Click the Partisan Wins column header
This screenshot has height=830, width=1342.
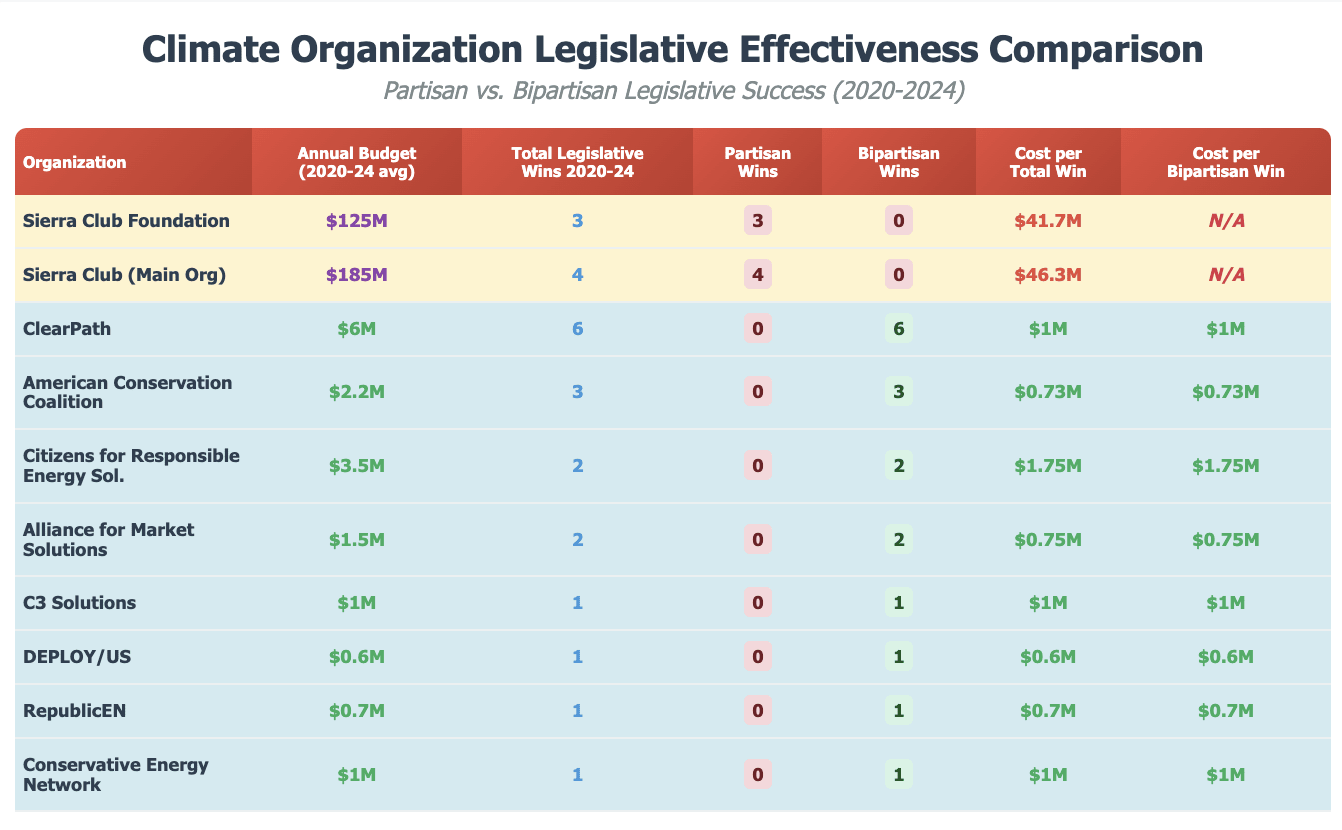[x=757, y=162]
